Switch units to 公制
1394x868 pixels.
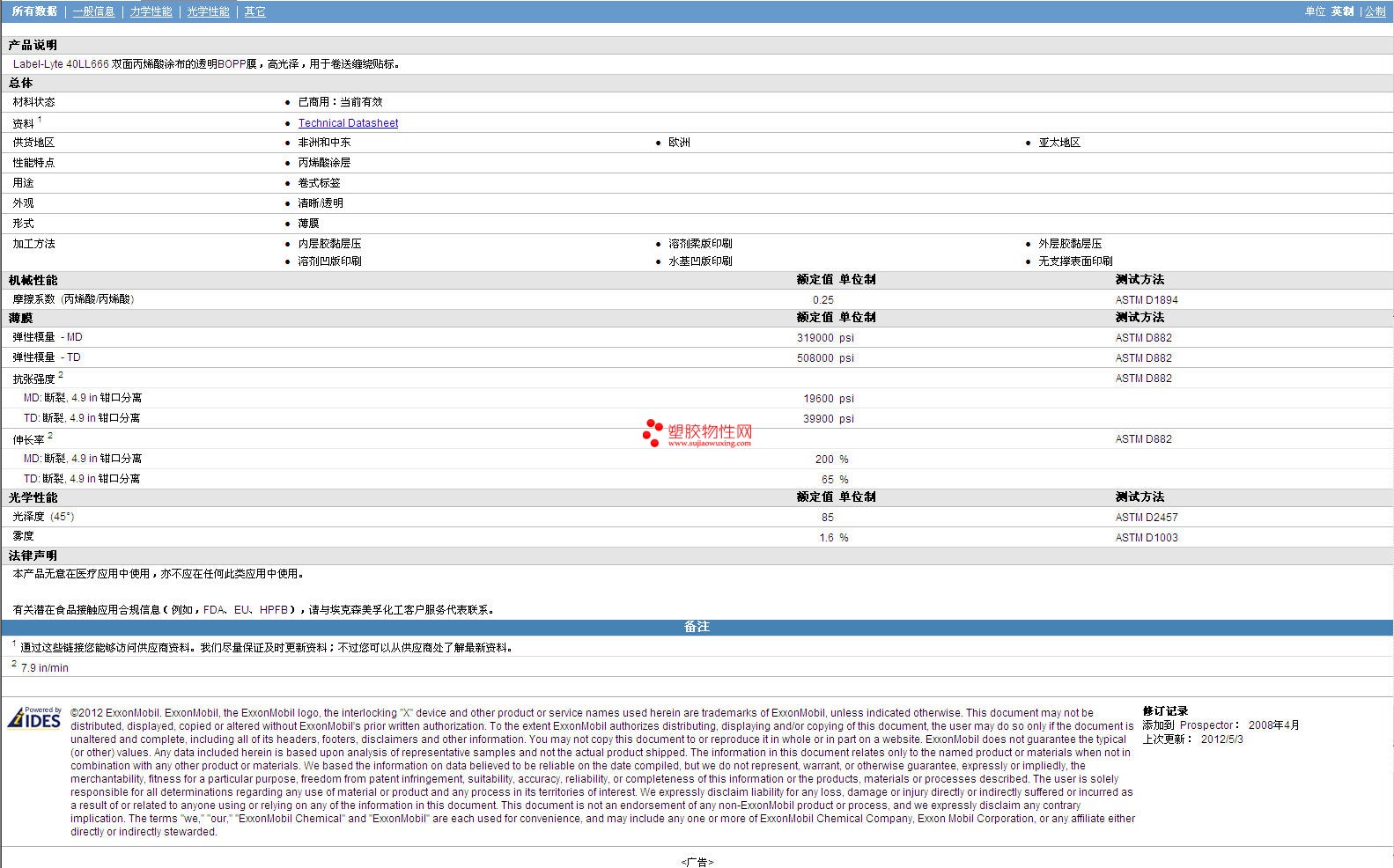pos(1375,11)
